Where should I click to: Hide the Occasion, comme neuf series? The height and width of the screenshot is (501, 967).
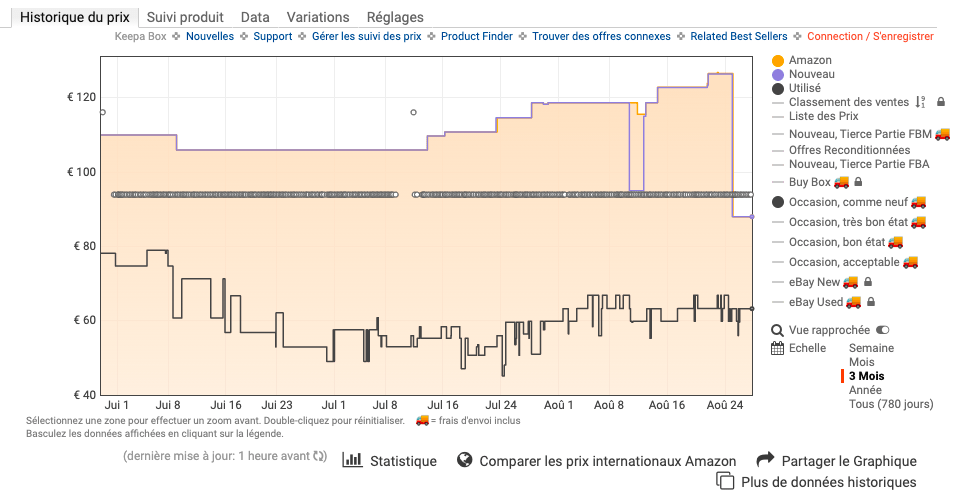(x=849, y=202)
